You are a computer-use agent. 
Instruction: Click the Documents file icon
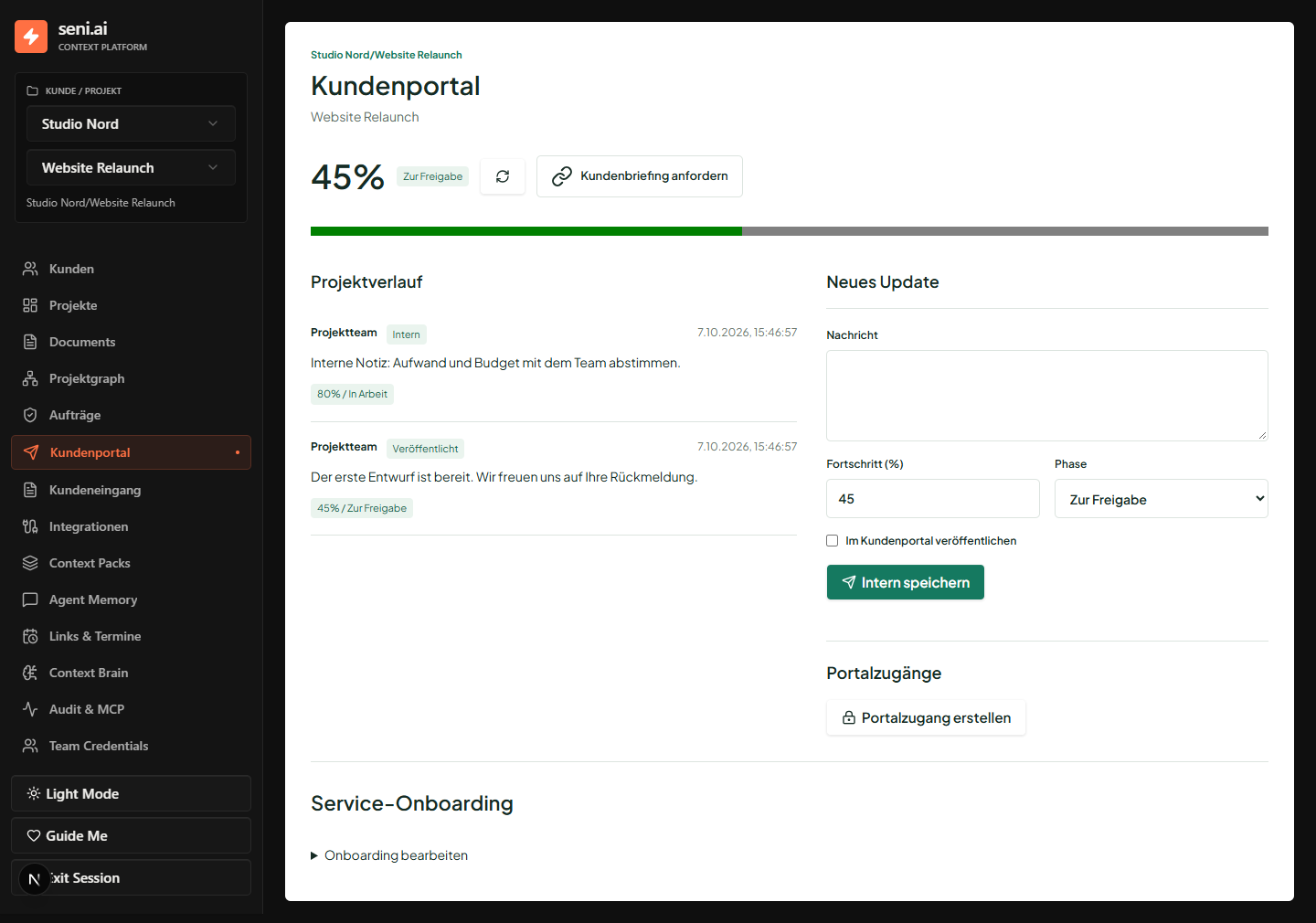(x=30, y=342)
